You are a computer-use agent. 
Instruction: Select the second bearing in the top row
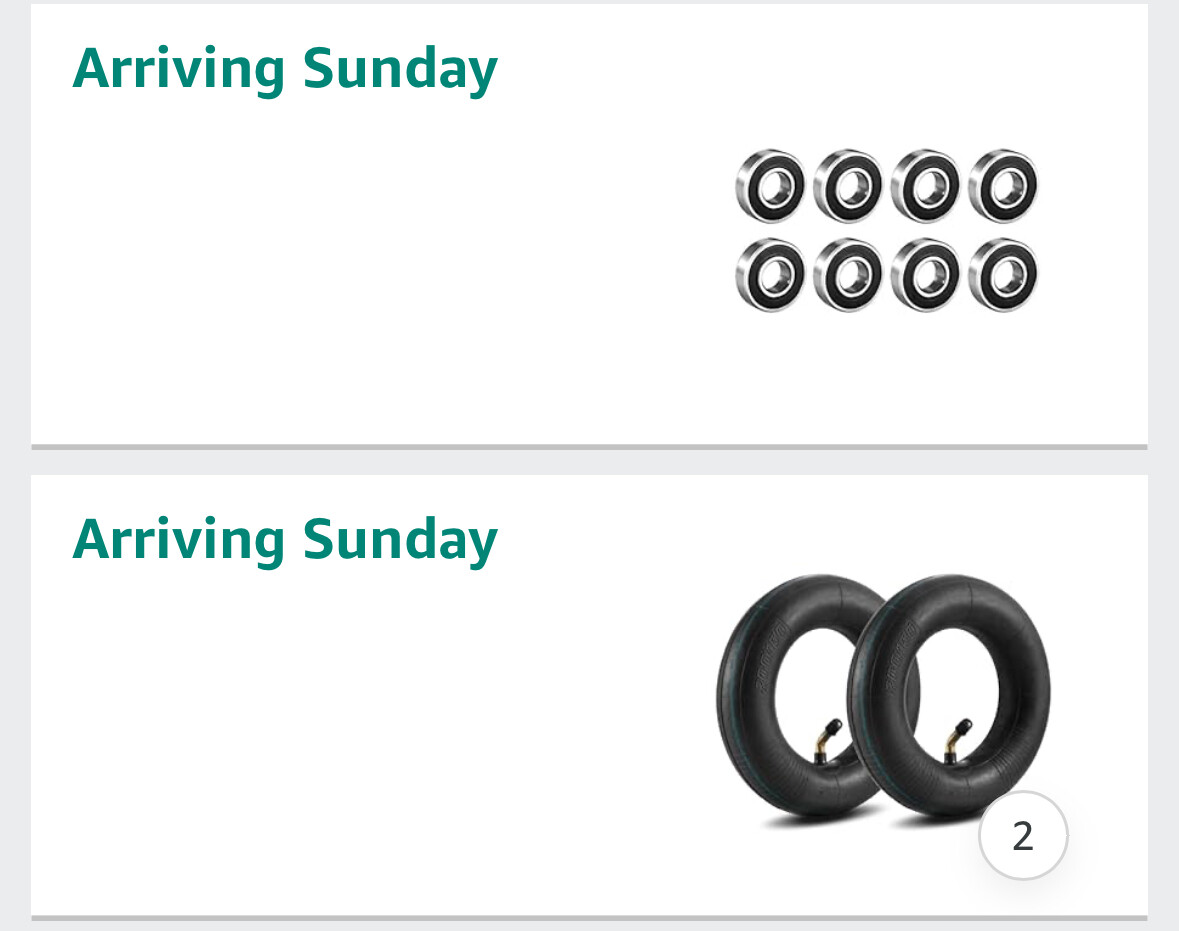848,186
